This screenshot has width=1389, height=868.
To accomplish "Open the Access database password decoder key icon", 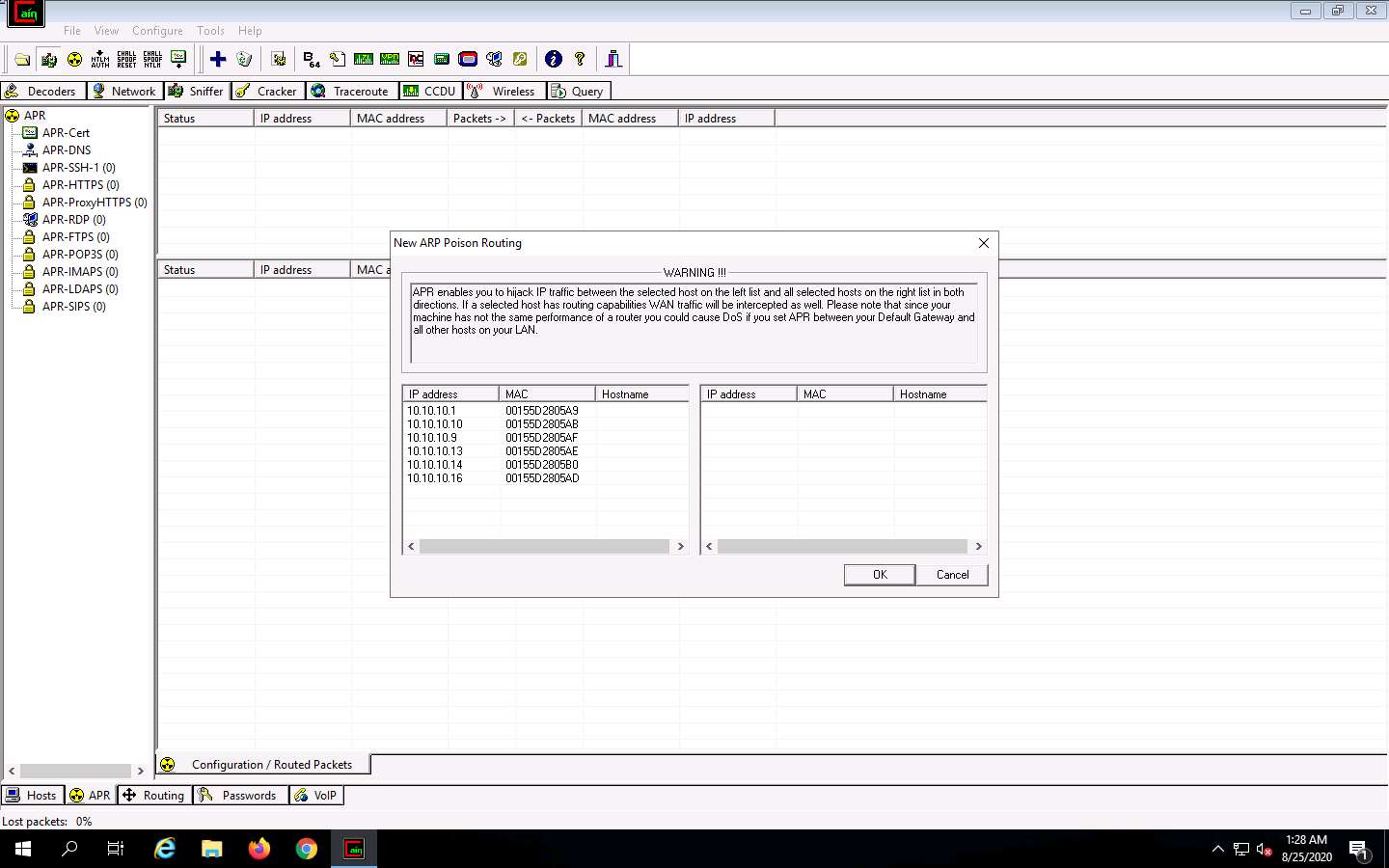I will click(x=338, y=59).
